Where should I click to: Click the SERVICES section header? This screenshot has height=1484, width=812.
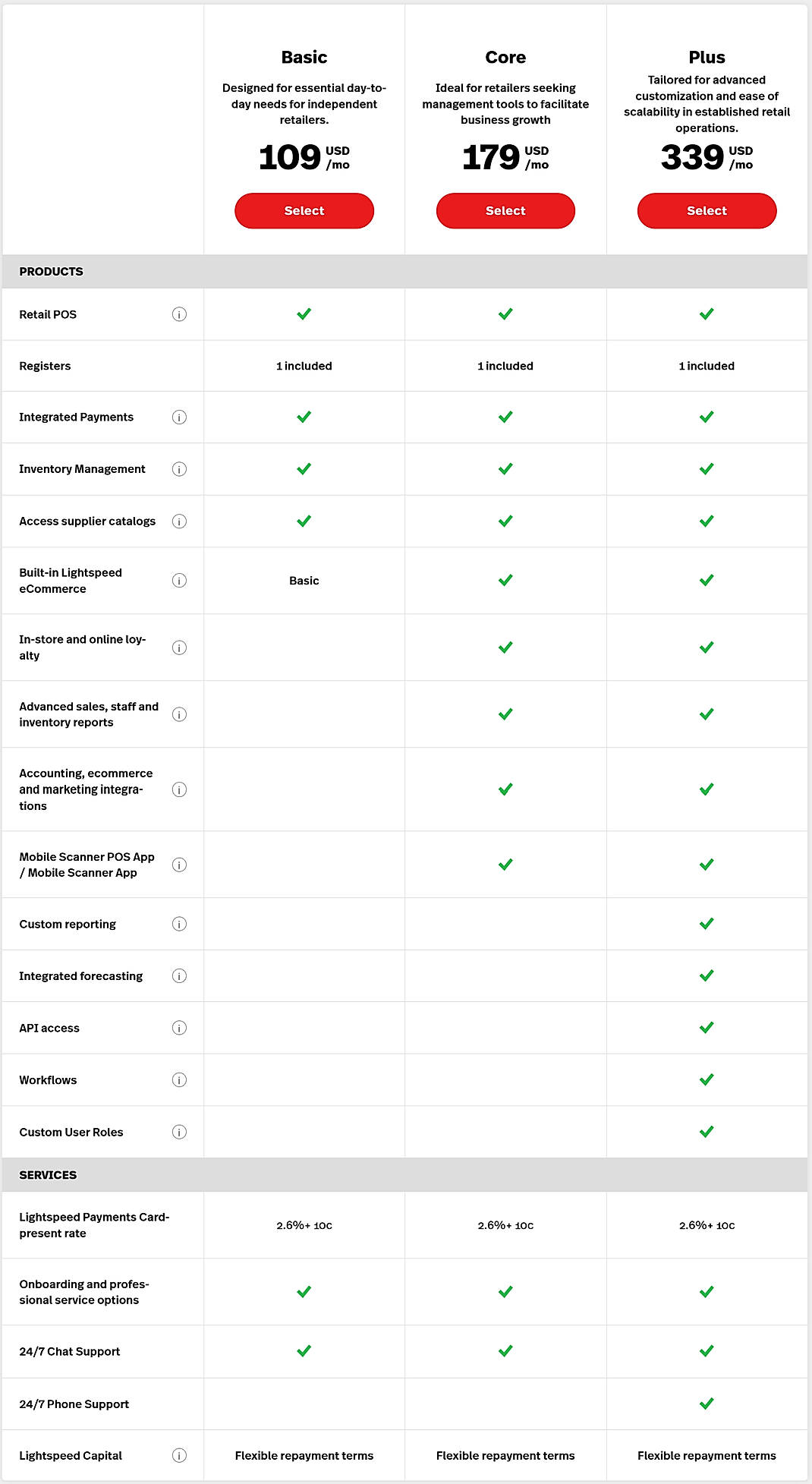point(48,1174)
